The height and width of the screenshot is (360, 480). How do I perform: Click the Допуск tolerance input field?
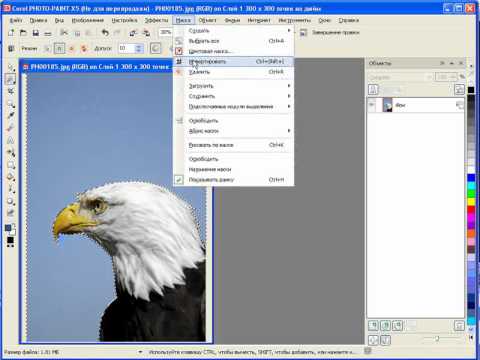pos(126,49)
